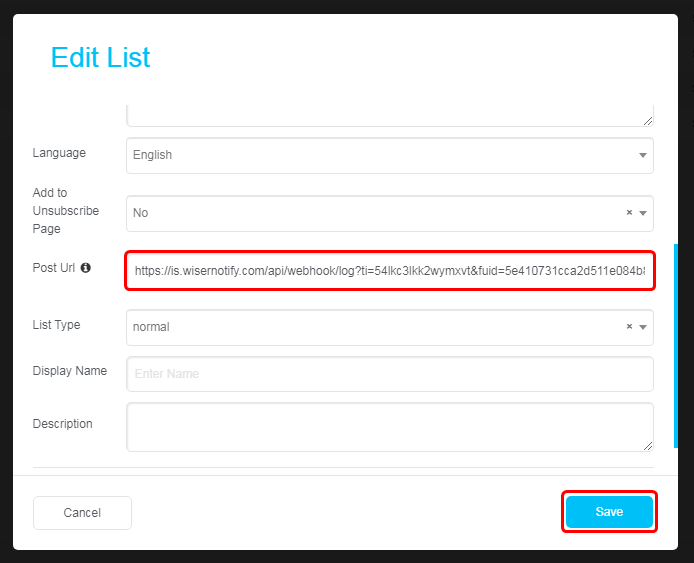
Task: Click the normal value in List Type
Action: (151, 327)
